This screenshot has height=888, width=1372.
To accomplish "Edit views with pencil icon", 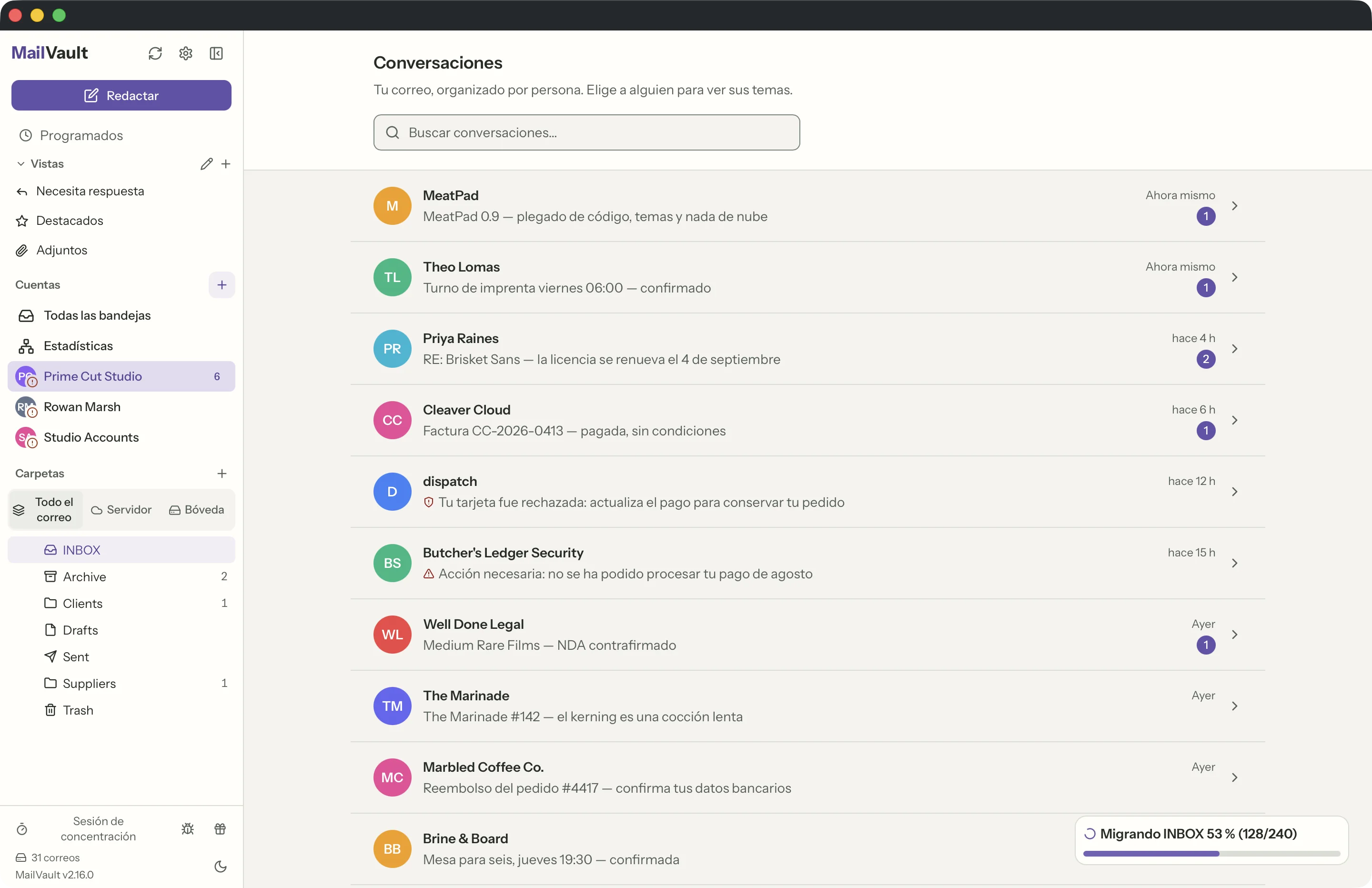I will point(206,164).
